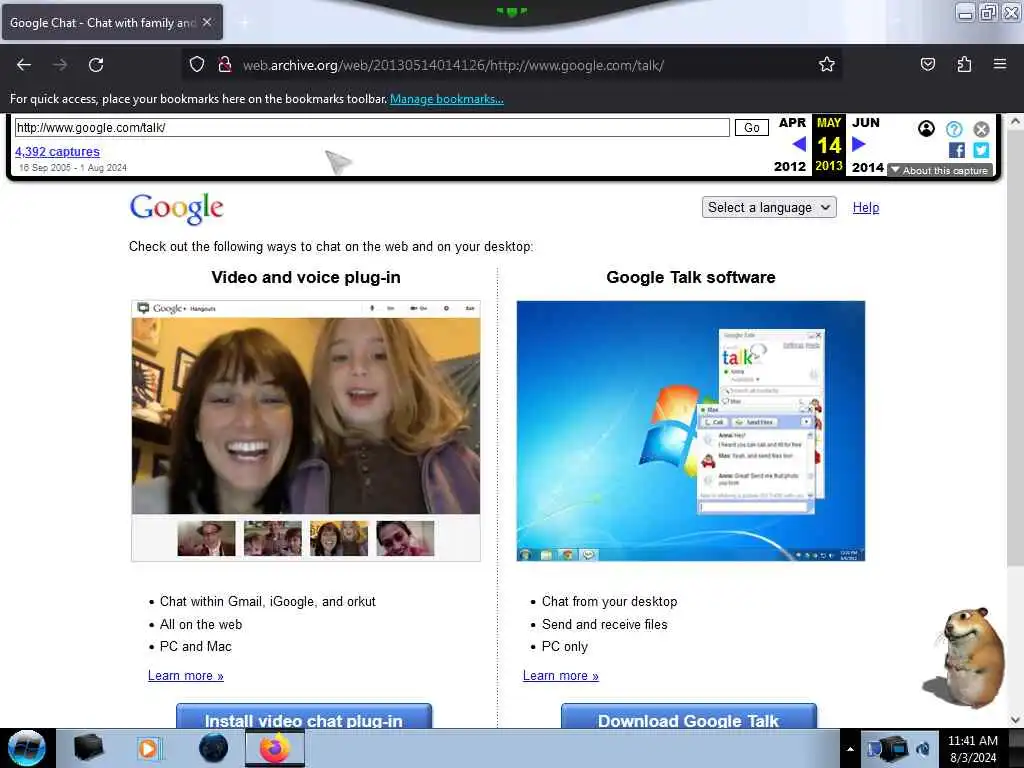The image size is (1024, 768).
Task: Open a new browser tab
Action: 244,22
